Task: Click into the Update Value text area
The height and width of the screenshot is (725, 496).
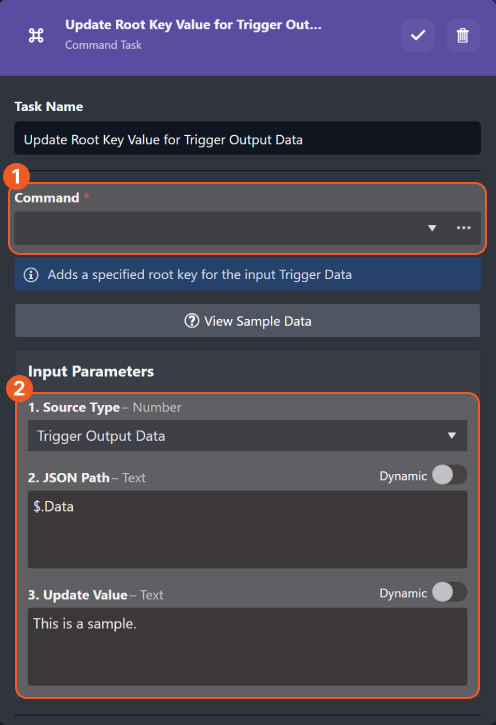Action: point(247,646)
